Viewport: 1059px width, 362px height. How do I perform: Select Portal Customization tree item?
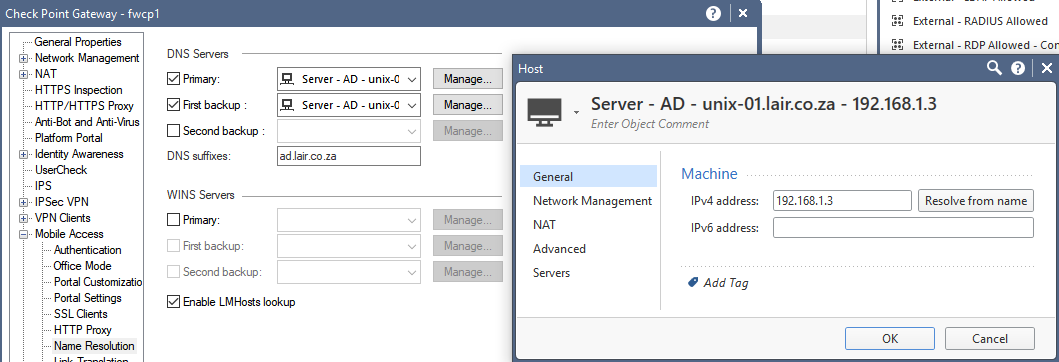(x=98, y=282)
